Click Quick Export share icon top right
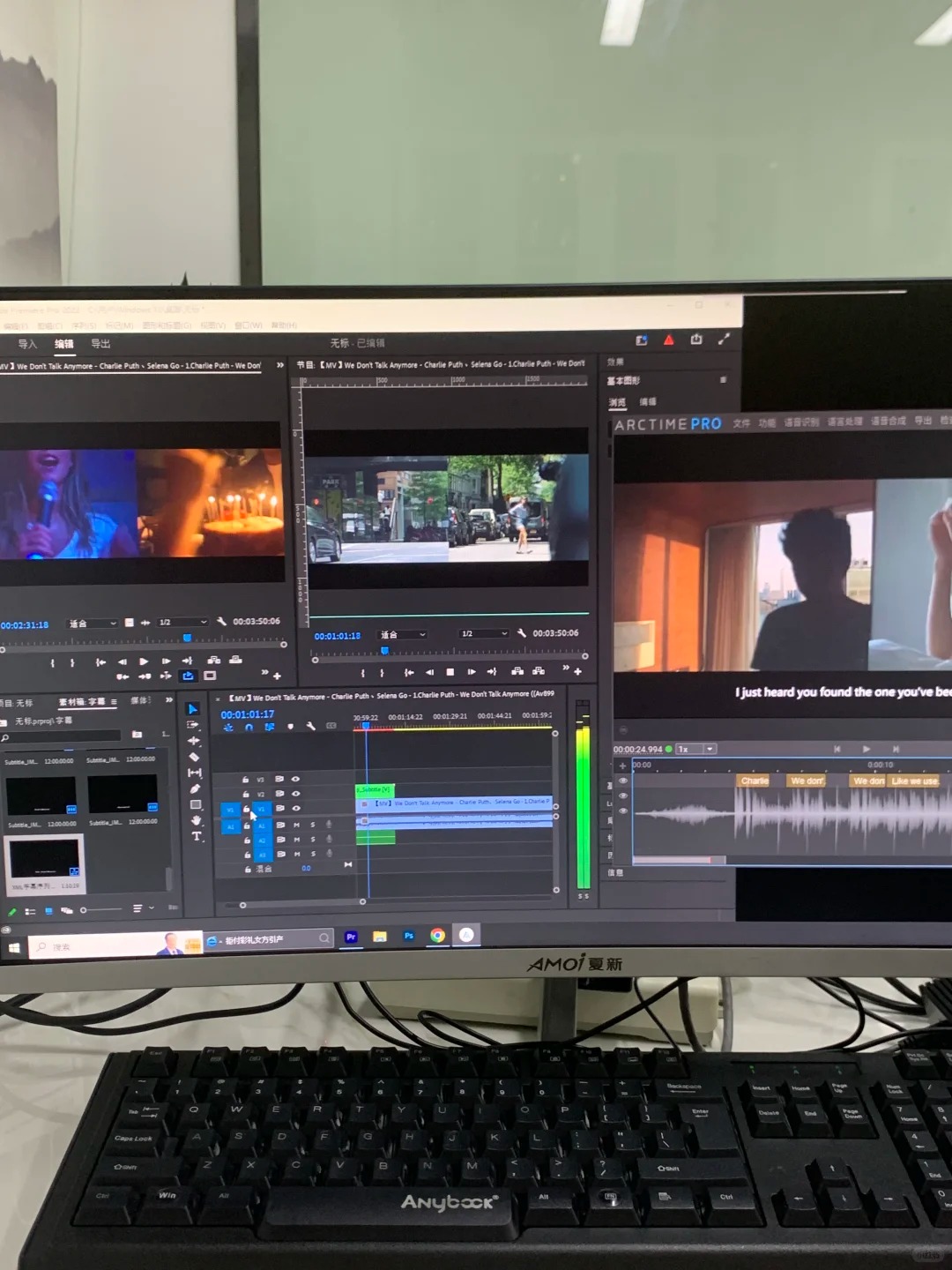This screenshot has width=952, height=1270. pyautogui.click(x=696, y=339)
